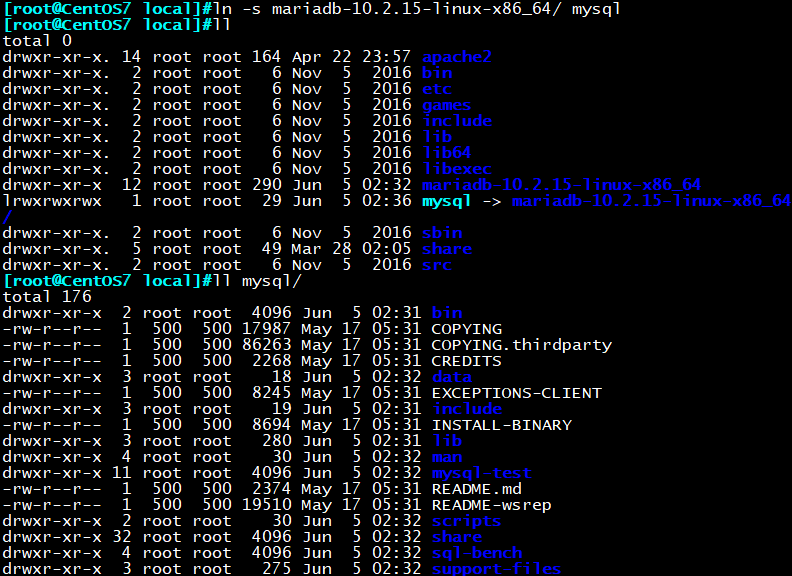The image size is (792, 576).
Task: Click the scripts directory name
Action: (x=467, y=521)
